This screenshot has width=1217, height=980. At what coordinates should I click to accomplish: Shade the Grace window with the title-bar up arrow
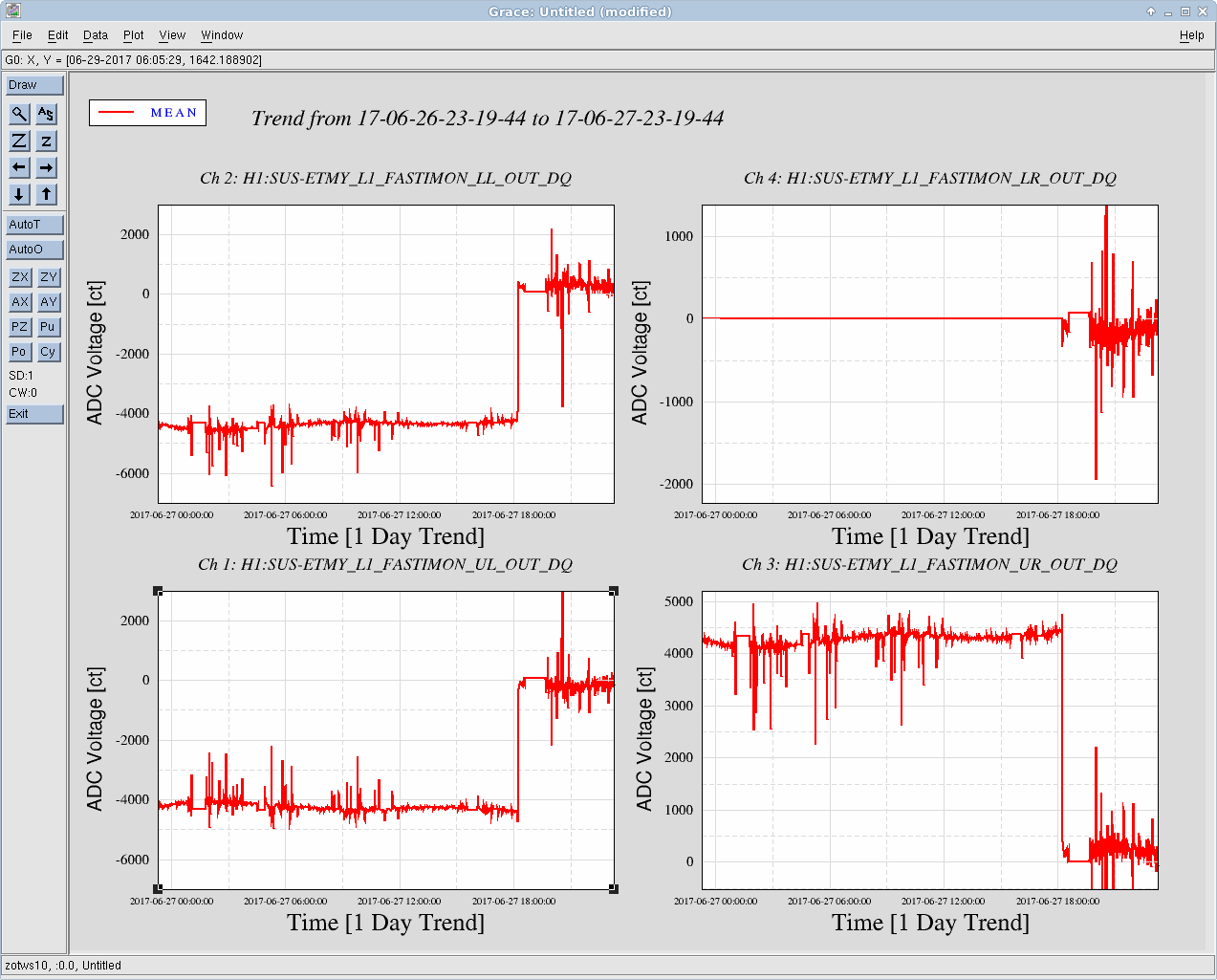click(1151, 11)
